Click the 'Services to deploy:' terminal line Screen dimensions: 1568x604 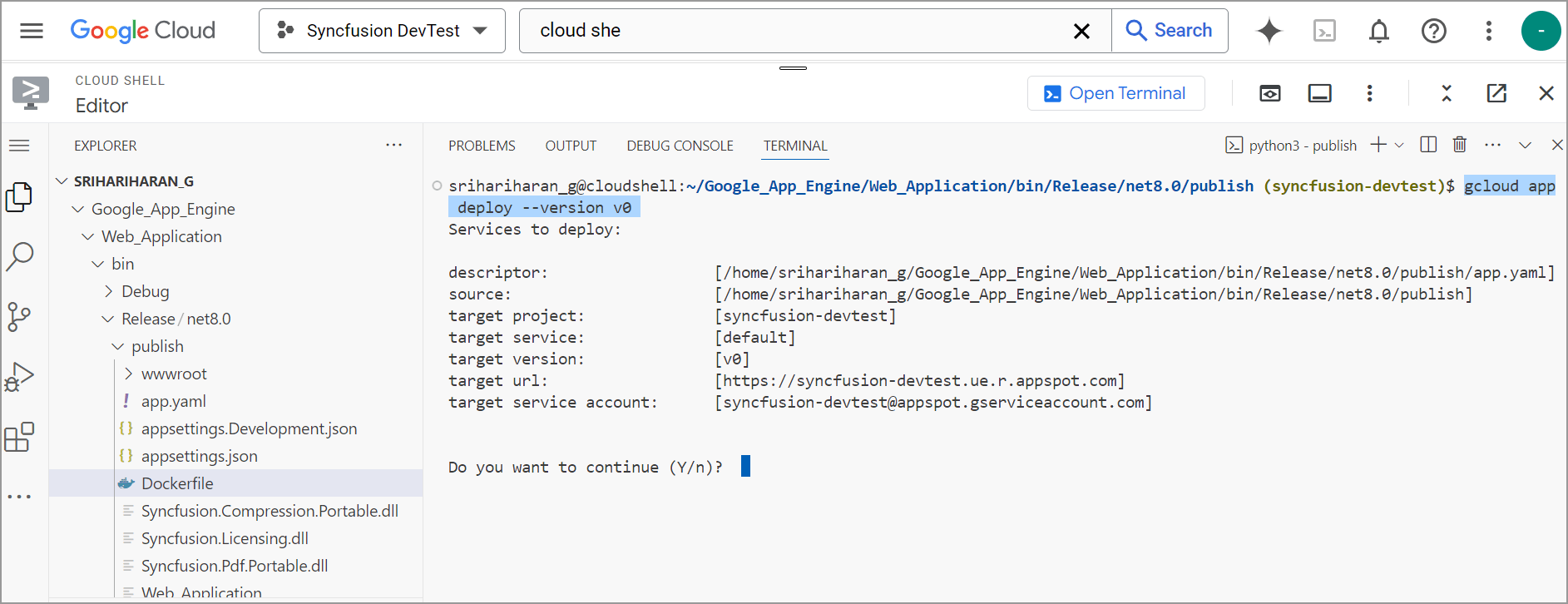pyautogui.click(x=534, y=229)
